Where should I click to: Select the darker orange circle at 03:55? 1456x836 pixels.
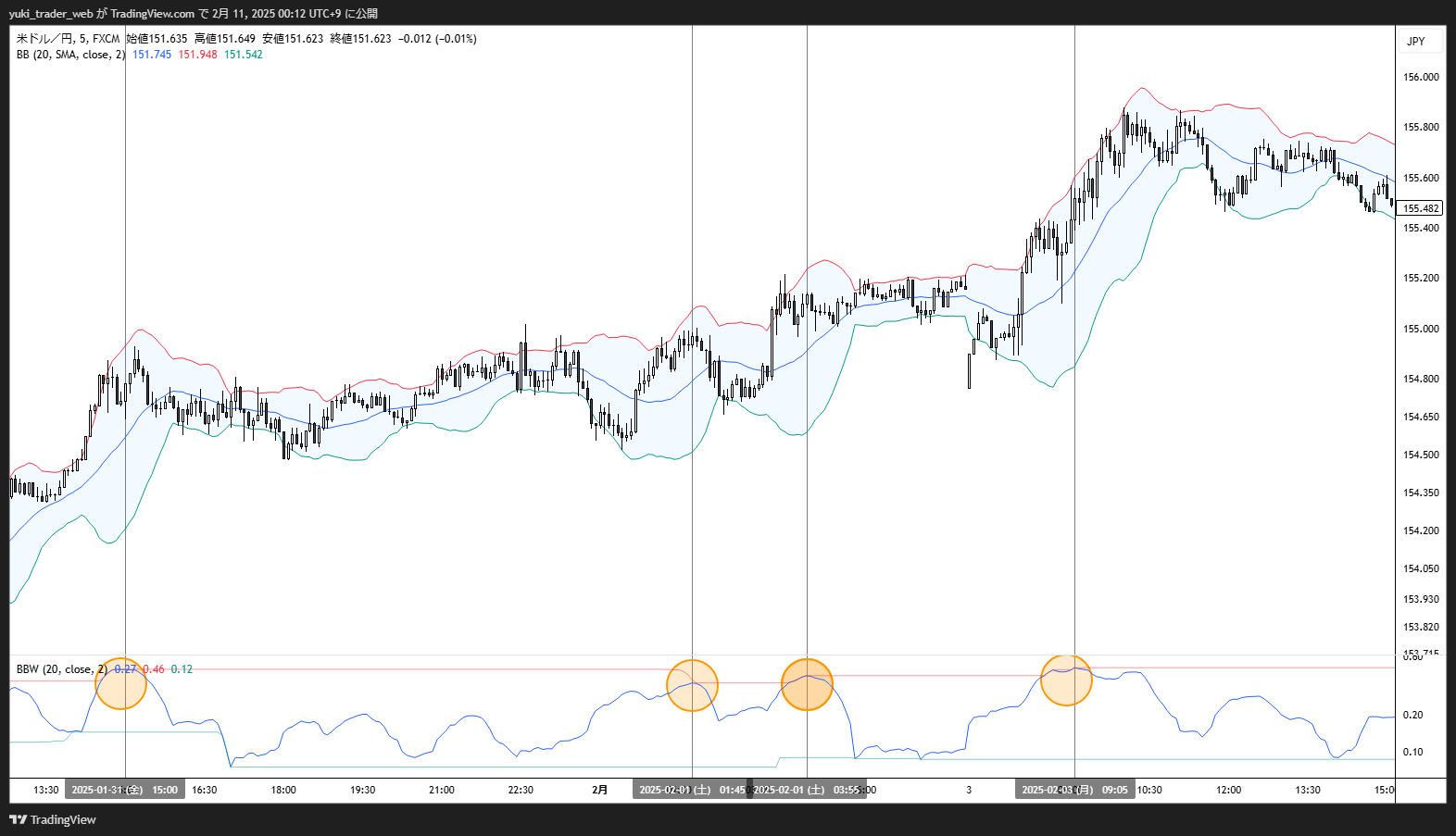[807, 684]
